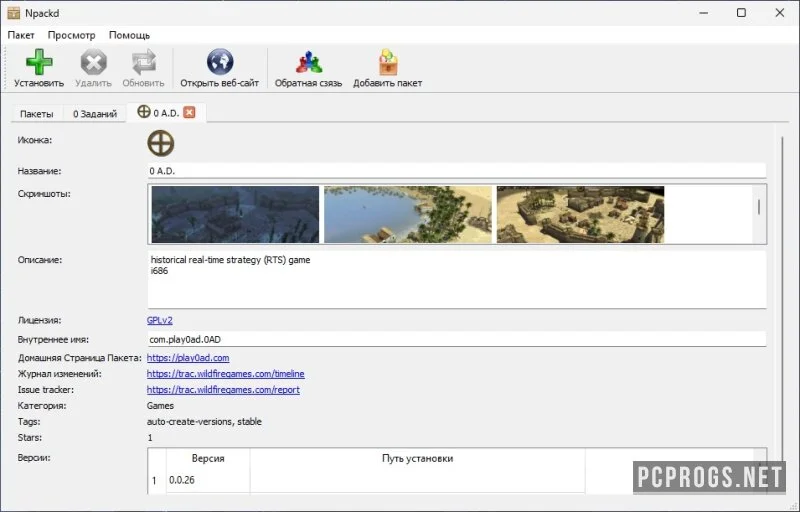Close the 0 A.D. tab
This screenshot has height=512, width=800.
tap(189, 112)
